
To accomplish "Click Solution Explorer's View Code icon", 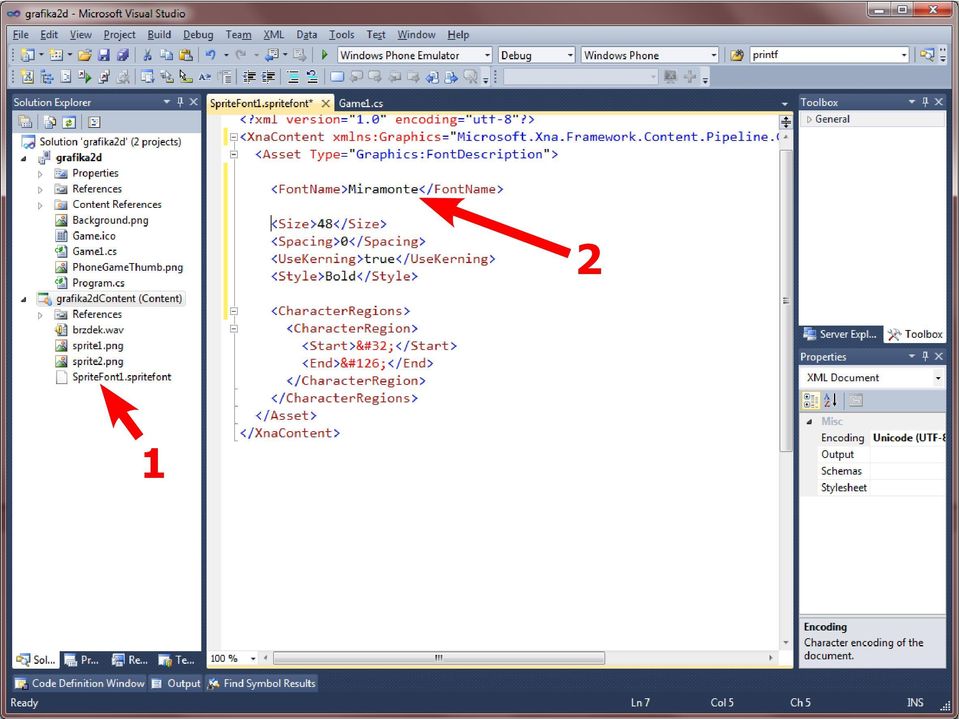I will point(94,122).
